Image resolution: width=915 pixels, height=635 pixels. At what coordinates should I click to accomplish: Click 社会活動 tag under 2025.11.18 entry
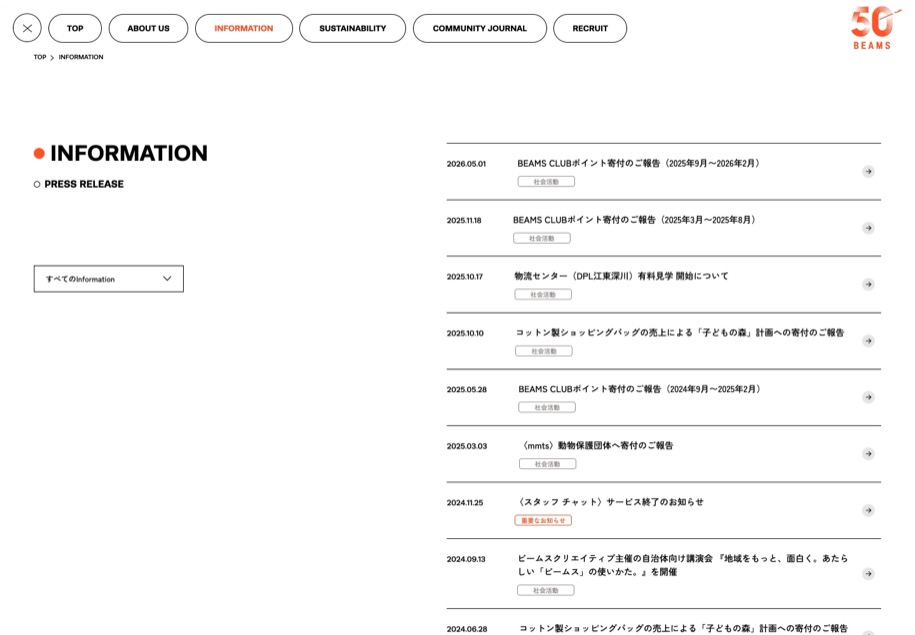[x=542, y=238]
